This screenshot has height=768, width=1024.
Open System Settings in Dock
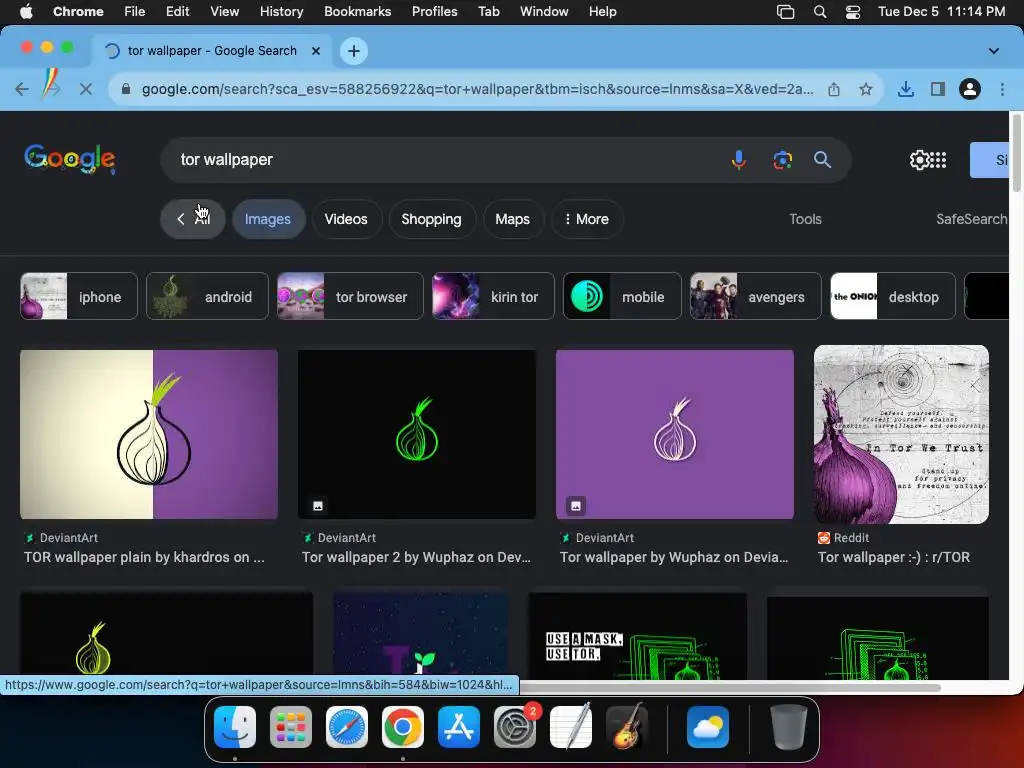[515, 727]
